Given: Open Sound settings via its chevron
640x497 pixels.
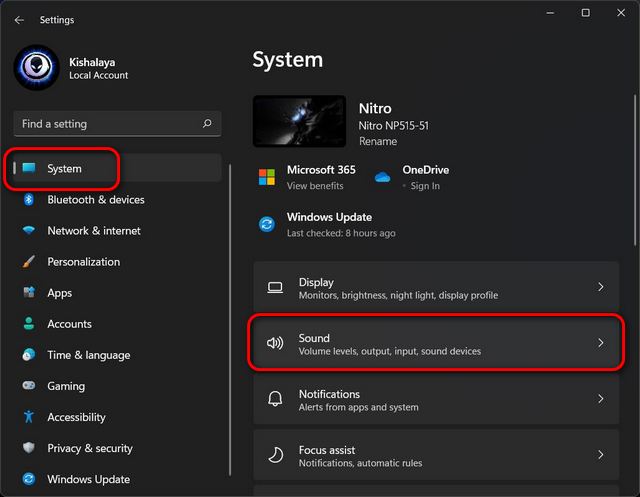Looking at the screenshot, I should [600, 343].
